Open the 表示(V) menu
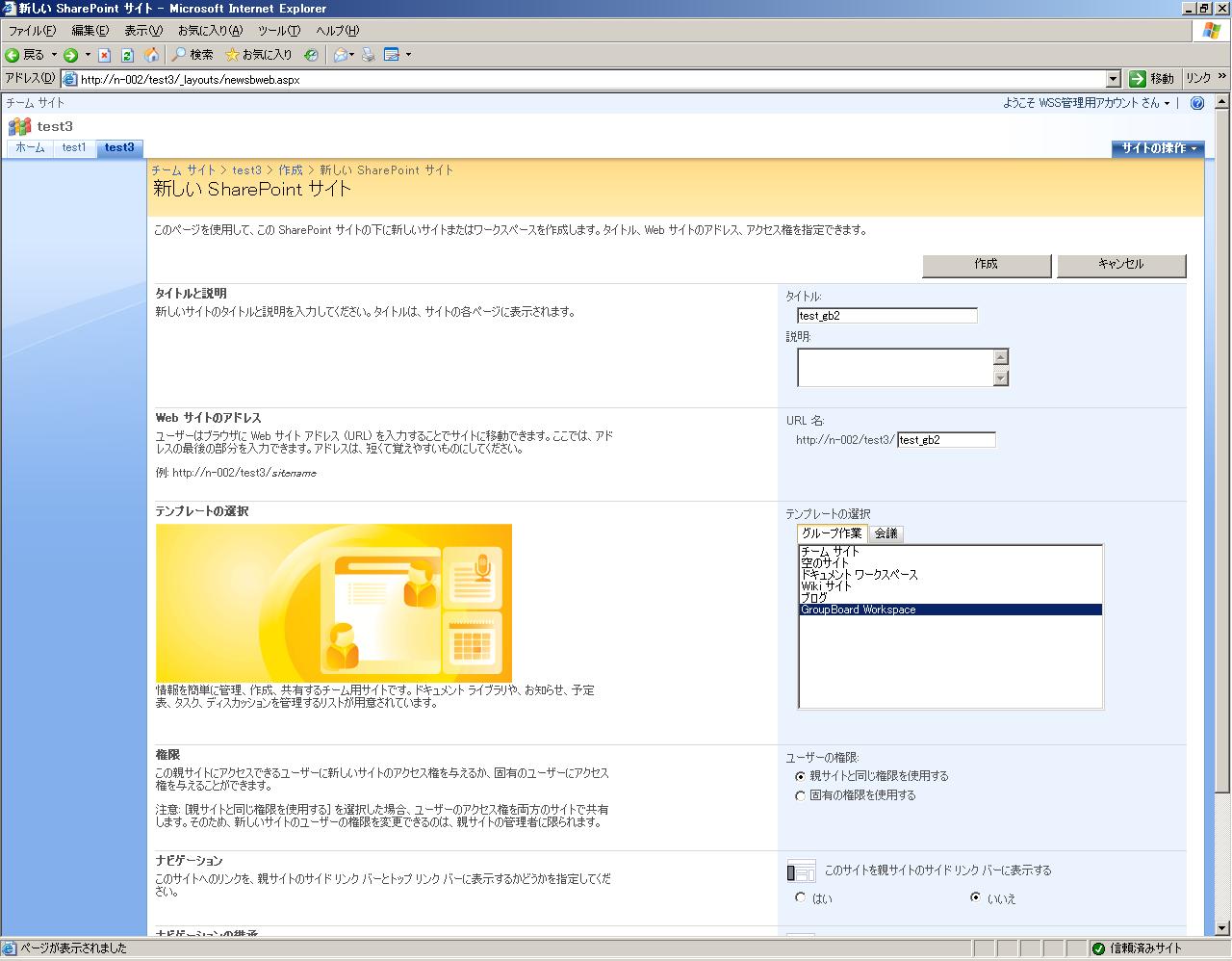Screen dimensions: 1232x961 coord(143,31)
